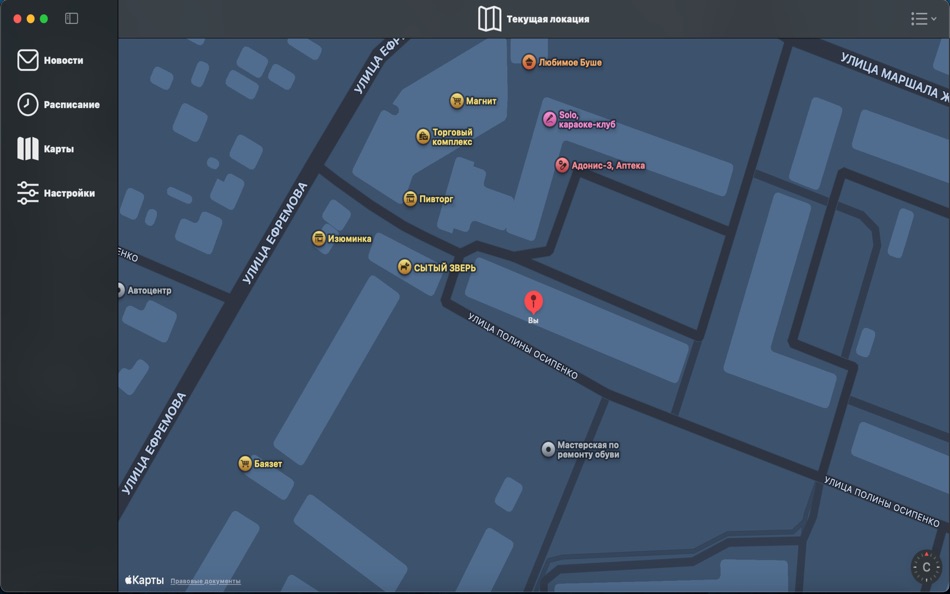Viewport: 950px width, 594px height.
Task: Open the Новости section envelope icon
Action: click(27, 60)
